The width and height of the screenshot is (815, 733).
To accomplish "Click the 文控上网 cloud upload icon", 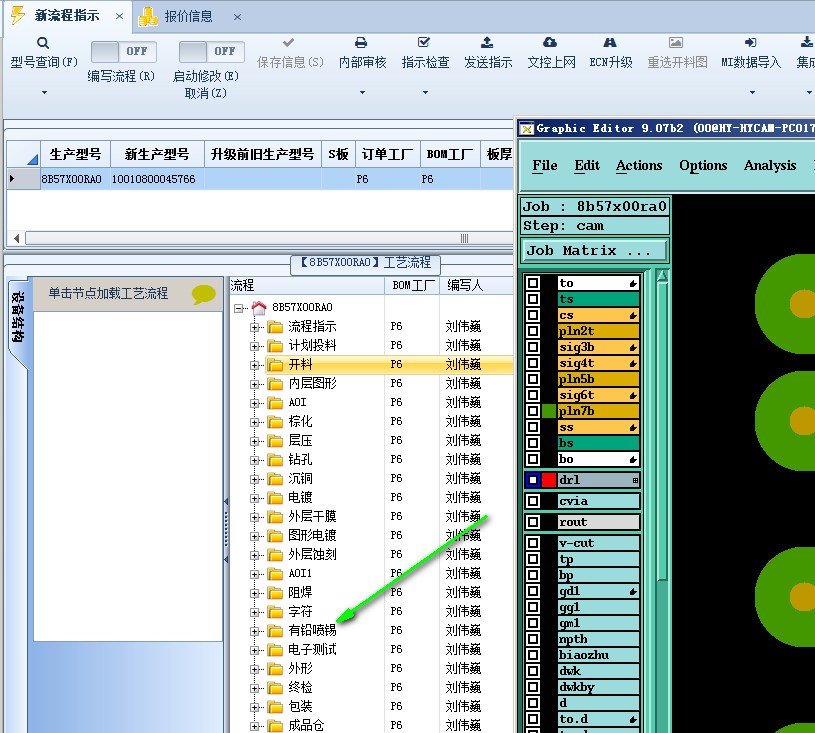I will coord(550,42).
